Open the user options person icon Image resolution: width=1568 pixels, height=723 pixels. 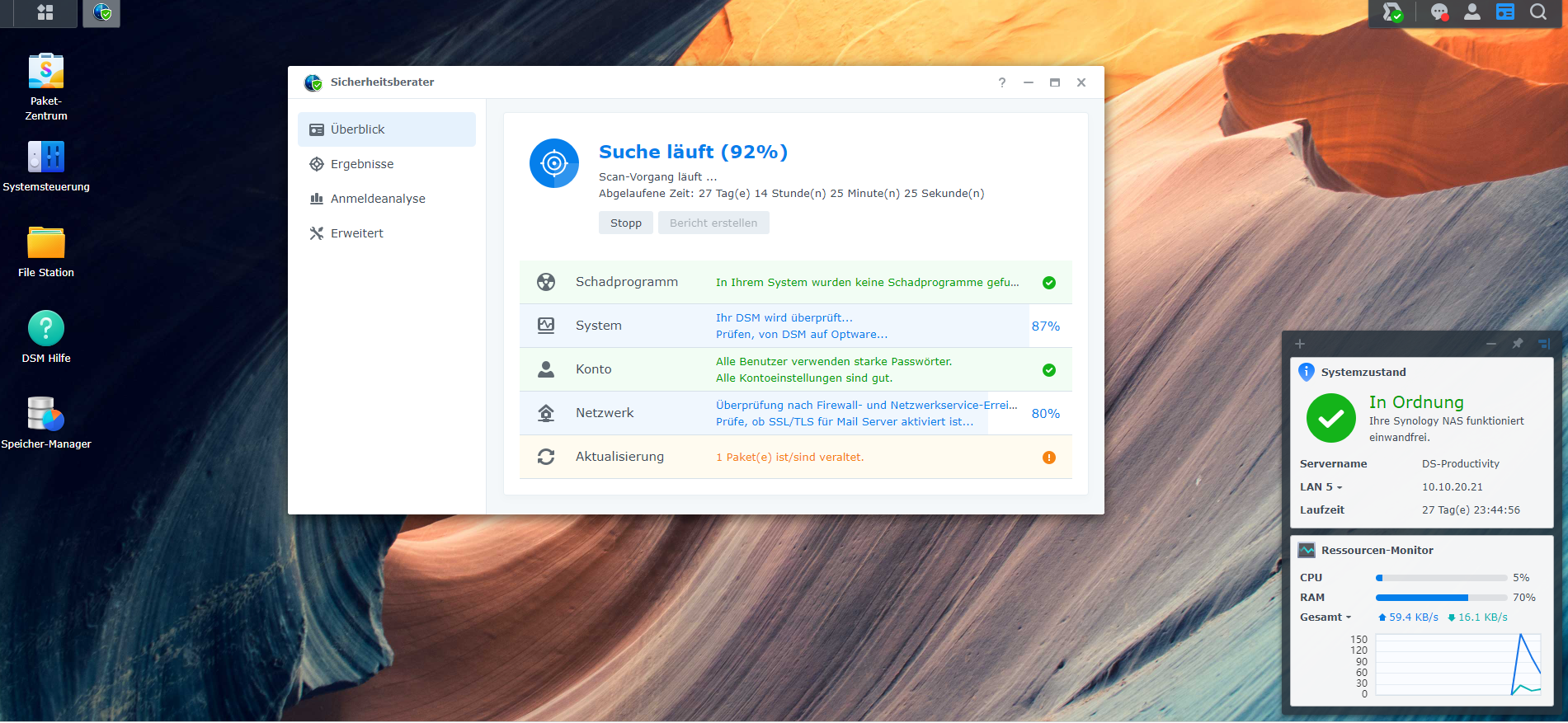point(1472,12)
